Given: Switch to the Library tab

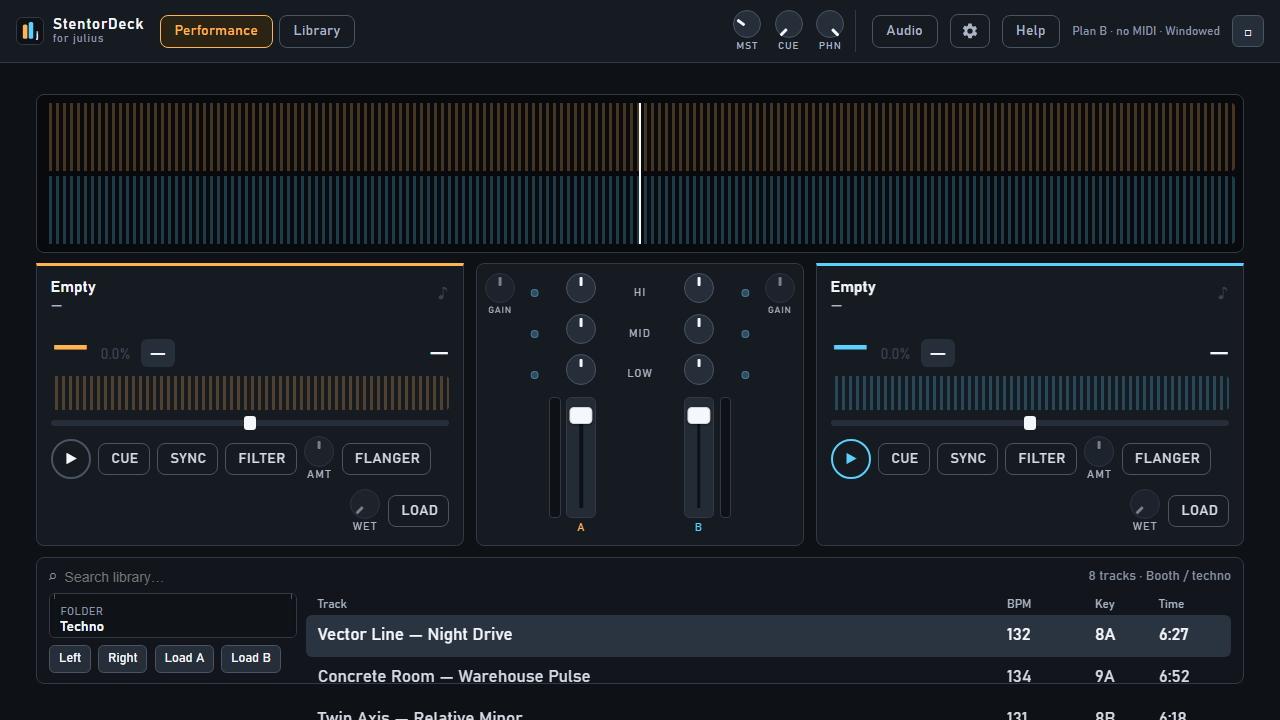Looking at the screenshot, I should [317, 31].
